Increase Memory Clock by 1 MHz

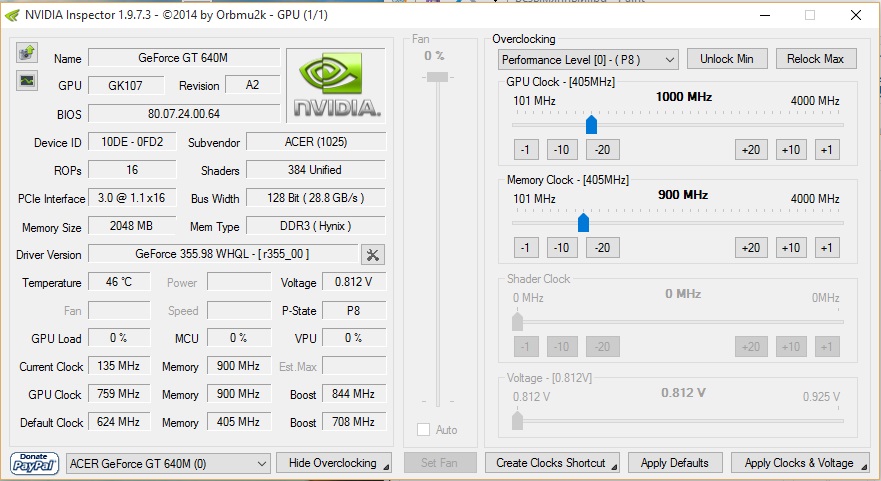[x=826, y=248]
